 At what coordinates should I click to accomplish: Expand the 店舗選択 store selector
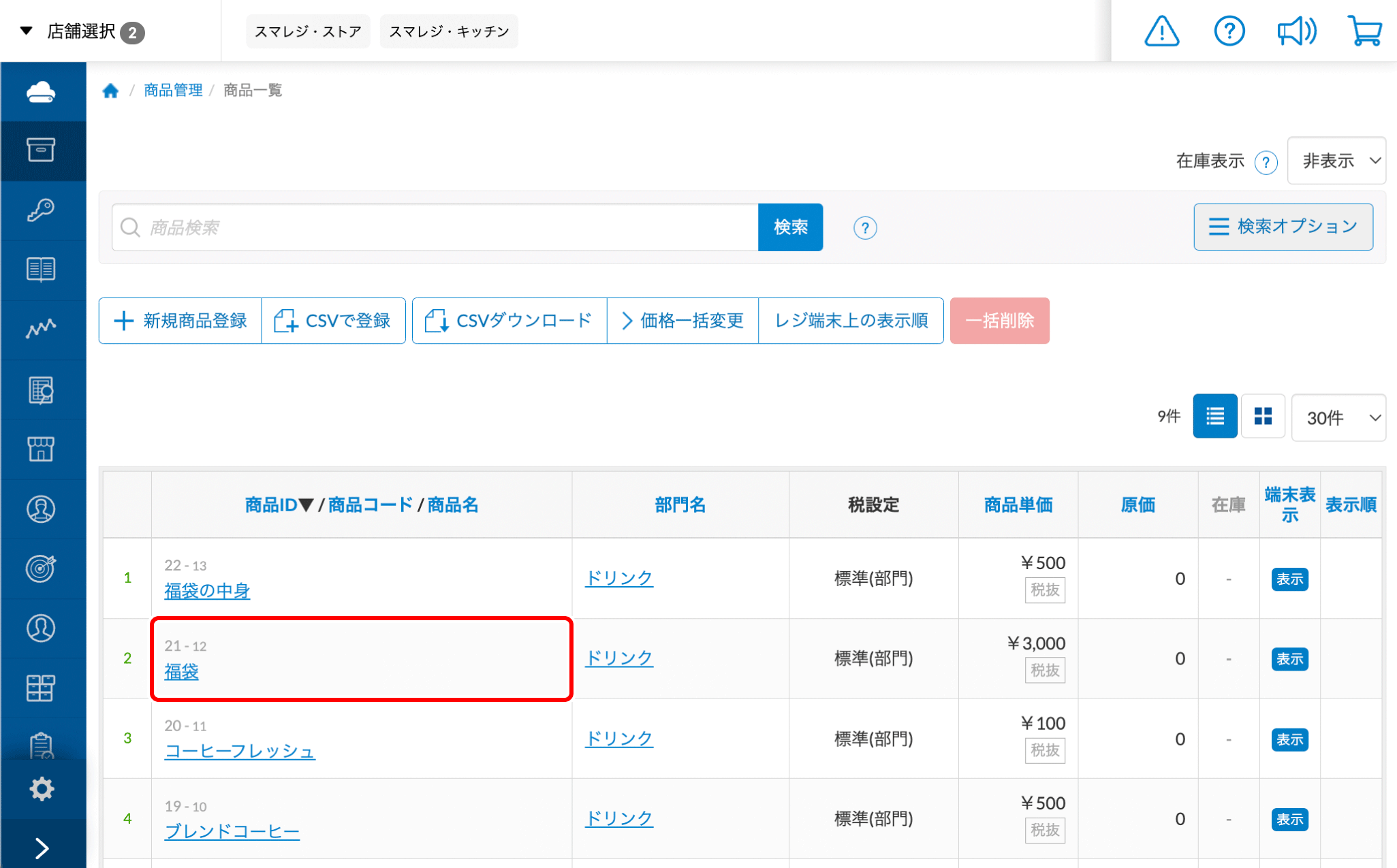[x=82, y=31]
